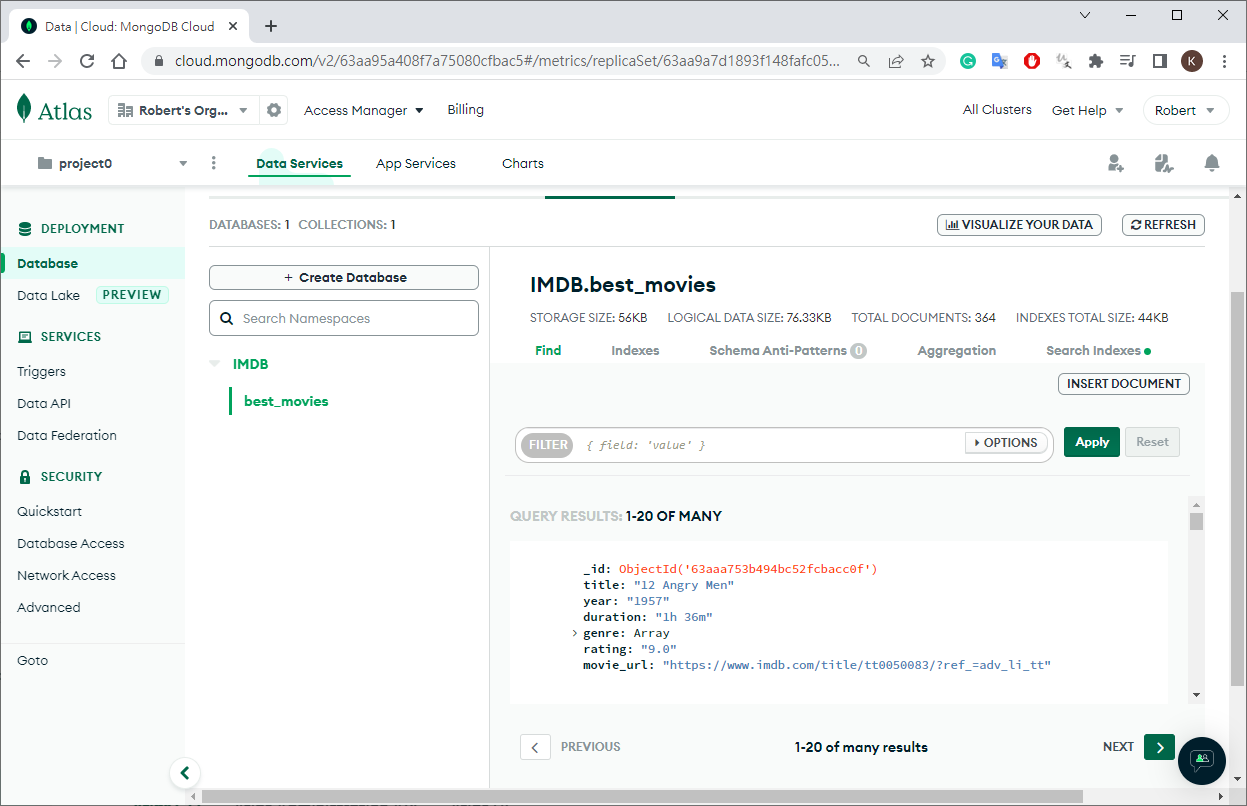Open the project activity feed icon
Screen dimensions: 1247x806
coord(1163,163)
